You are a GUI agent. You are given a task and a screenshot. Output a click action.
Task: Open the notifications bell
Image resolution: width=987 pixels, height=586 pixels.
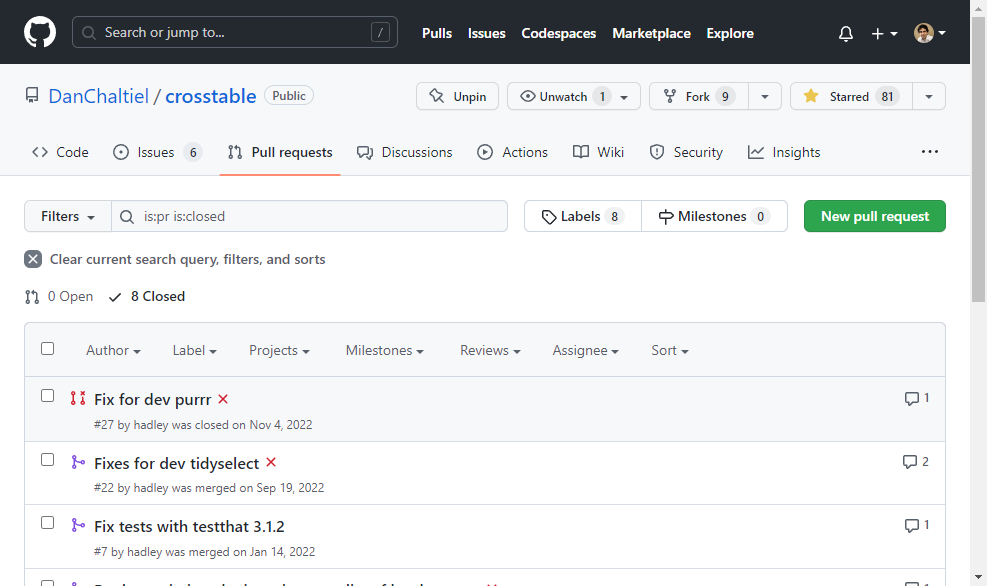[x=846, y=33]
